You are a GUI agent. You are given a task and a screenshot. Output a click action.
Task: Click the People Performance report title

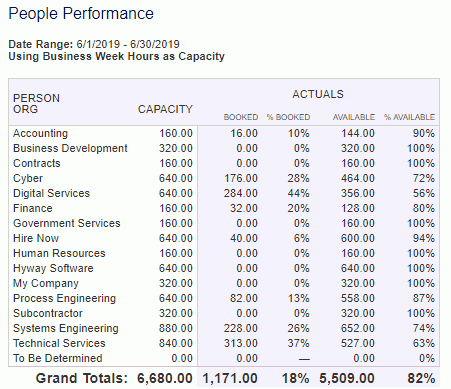81,14
